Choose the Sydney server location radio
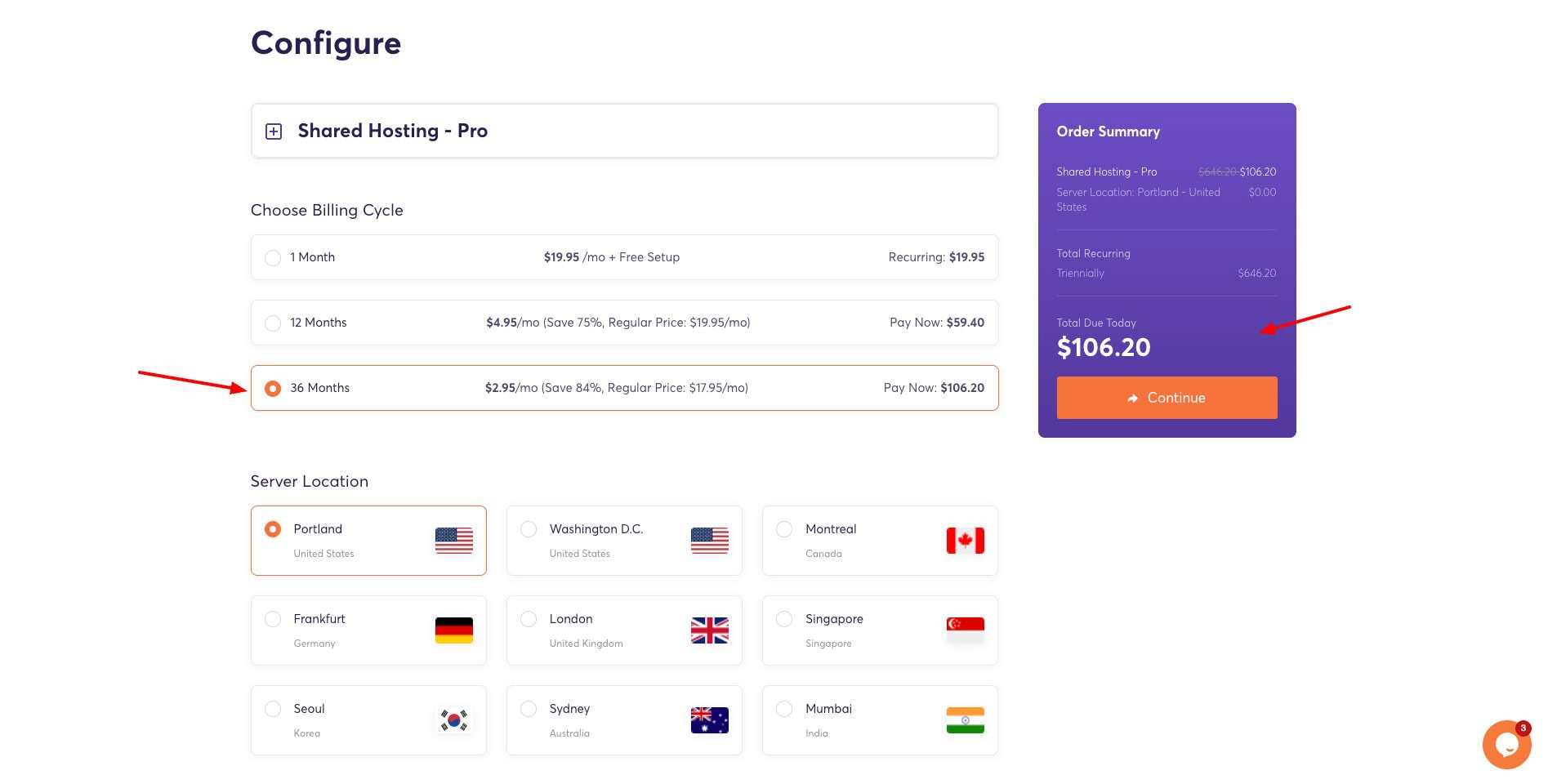 (529, 709)
